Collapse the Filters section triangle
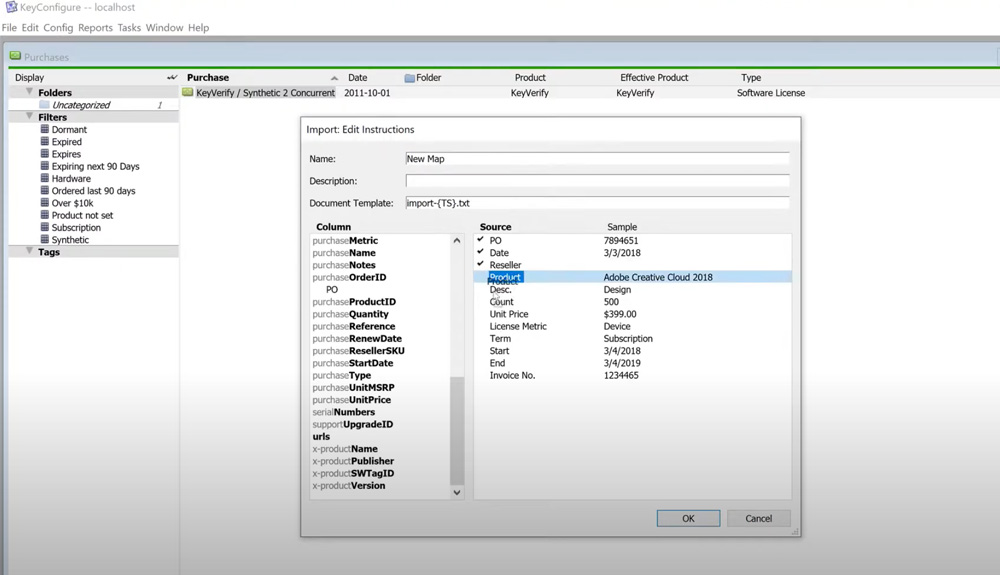The width and height of the screenshot is (1000, 575). (x=29, y=117)
